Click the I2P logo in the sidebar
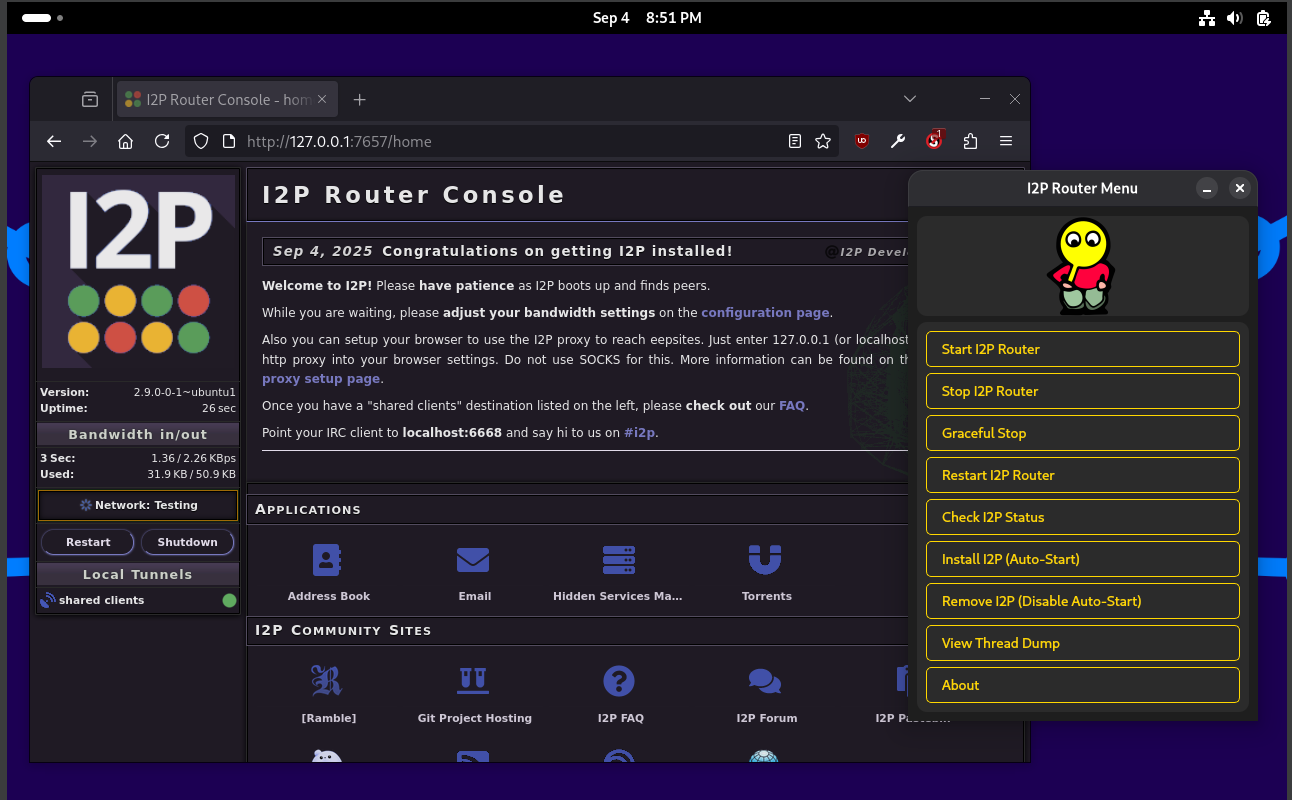 (138, 273)
